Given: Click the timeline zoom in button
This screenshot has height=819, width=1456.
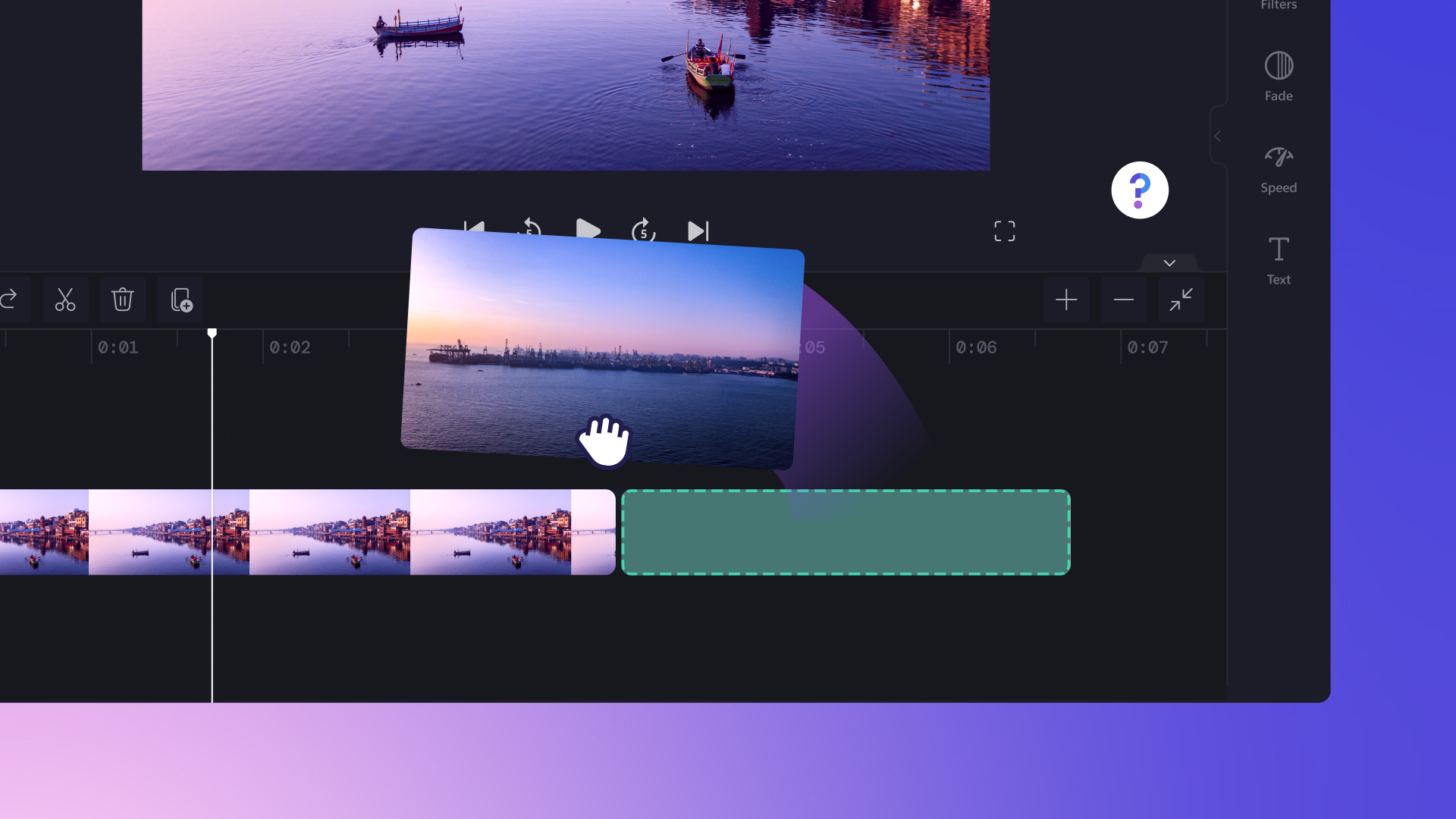Looking at the screenshot, I should point(1066,299).
